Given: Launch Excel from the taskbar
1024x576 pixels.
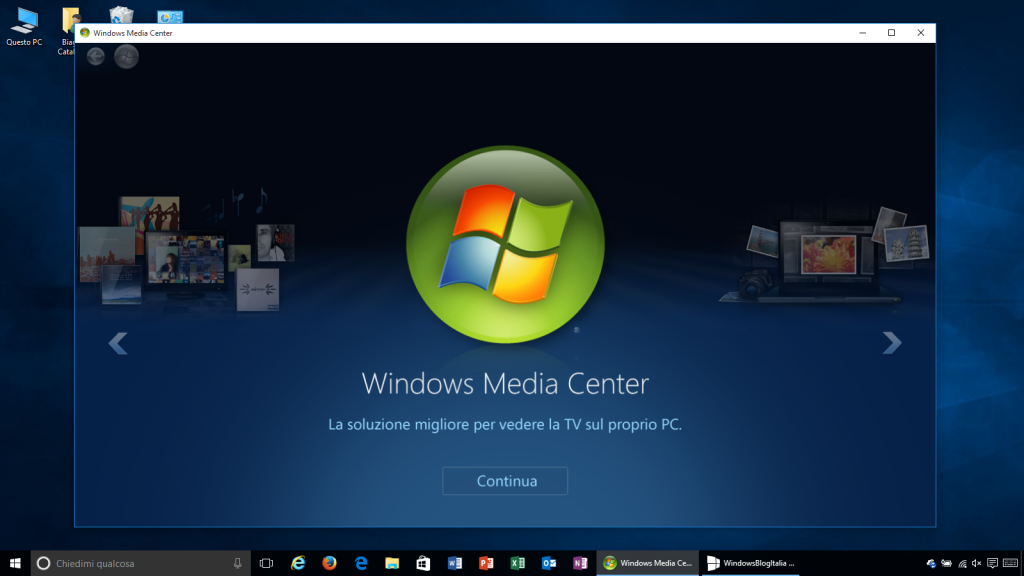Looking at the screenshot, I should pos(517,563).
